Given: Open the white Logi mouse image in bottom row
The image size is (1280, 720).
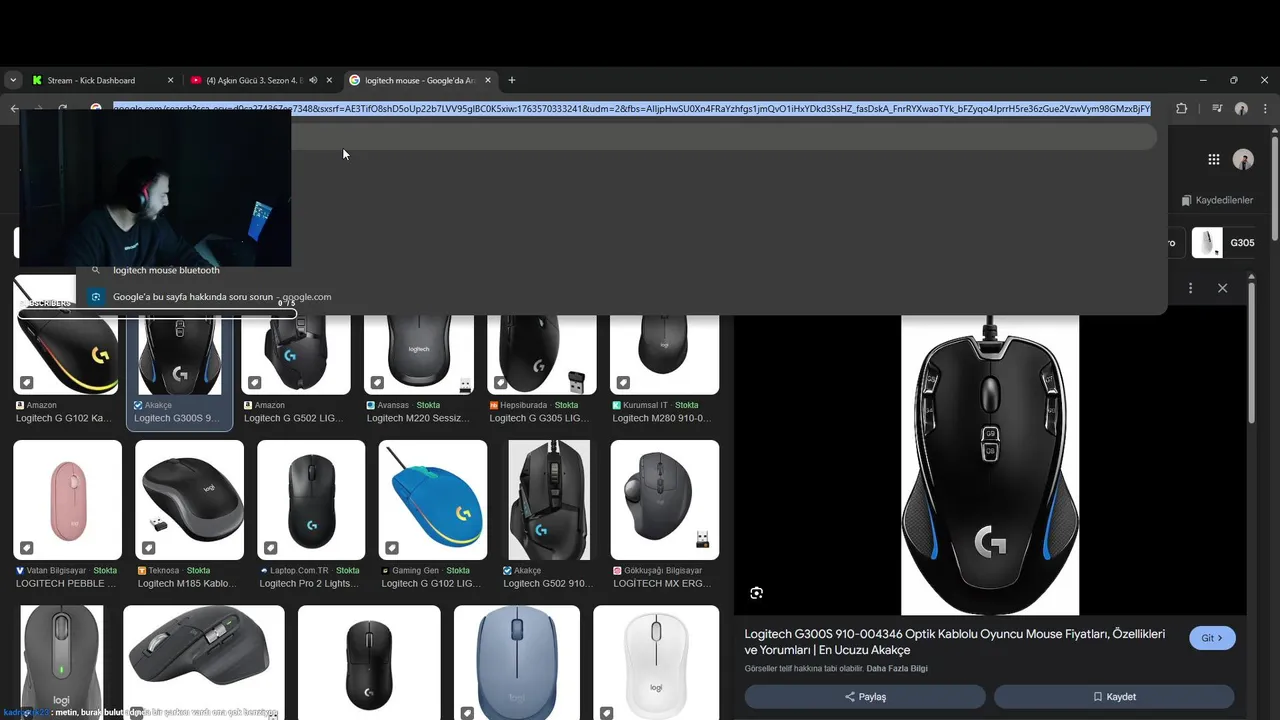Looking at the screenshot, I should coord(656,662).
